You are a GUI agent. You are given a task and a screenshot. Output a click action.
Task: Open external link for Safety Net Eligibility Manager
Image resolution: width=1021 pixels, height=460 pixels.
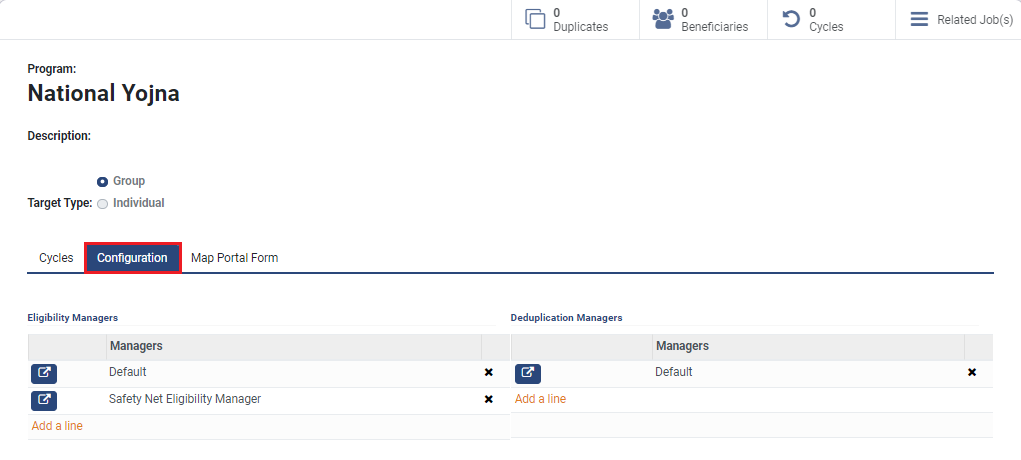[x=44, y=400]
